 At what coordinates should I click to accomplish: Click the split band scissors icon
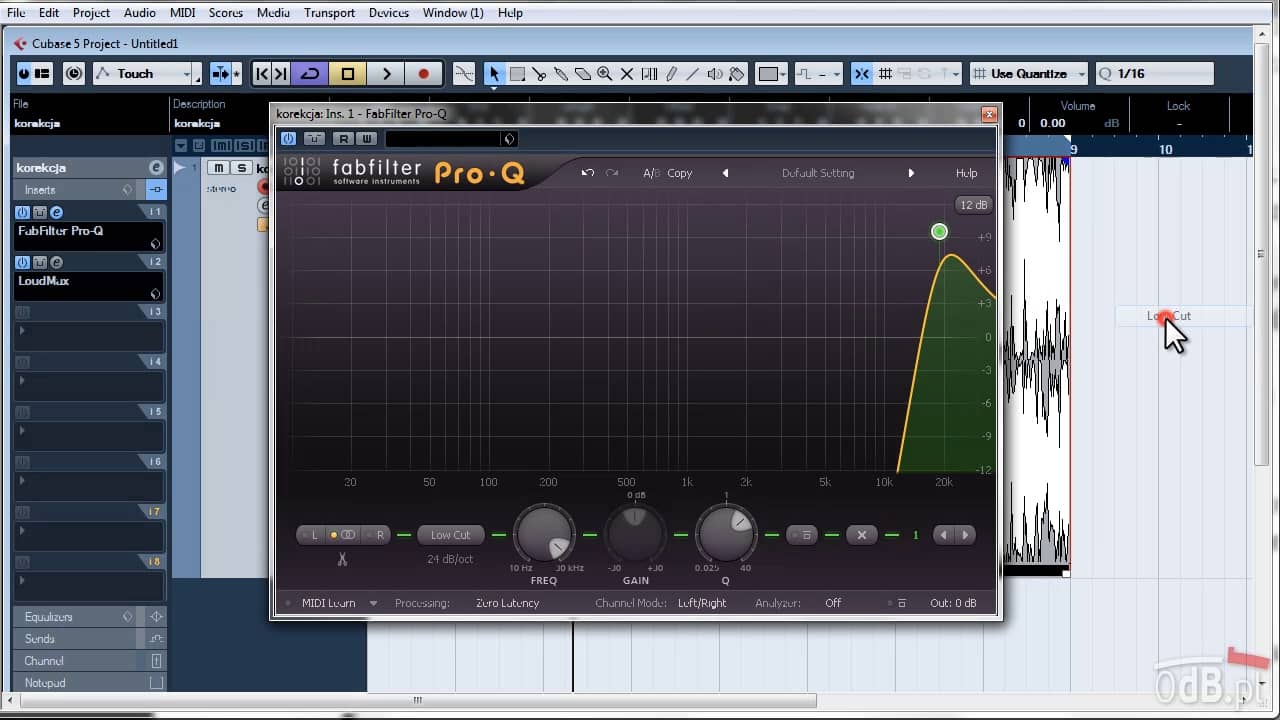click(342, 559)
